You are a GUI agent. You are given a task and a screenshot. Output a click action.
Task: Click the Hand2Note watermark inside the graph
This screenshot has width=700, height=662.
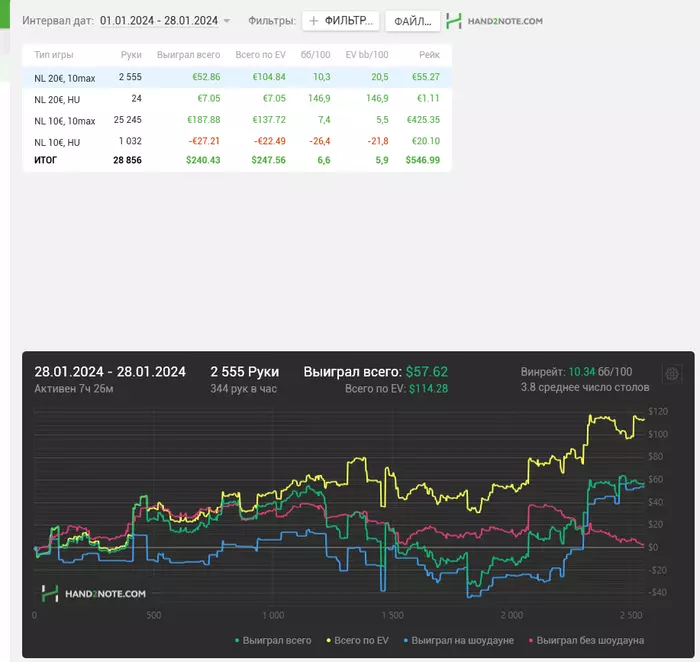94,593
